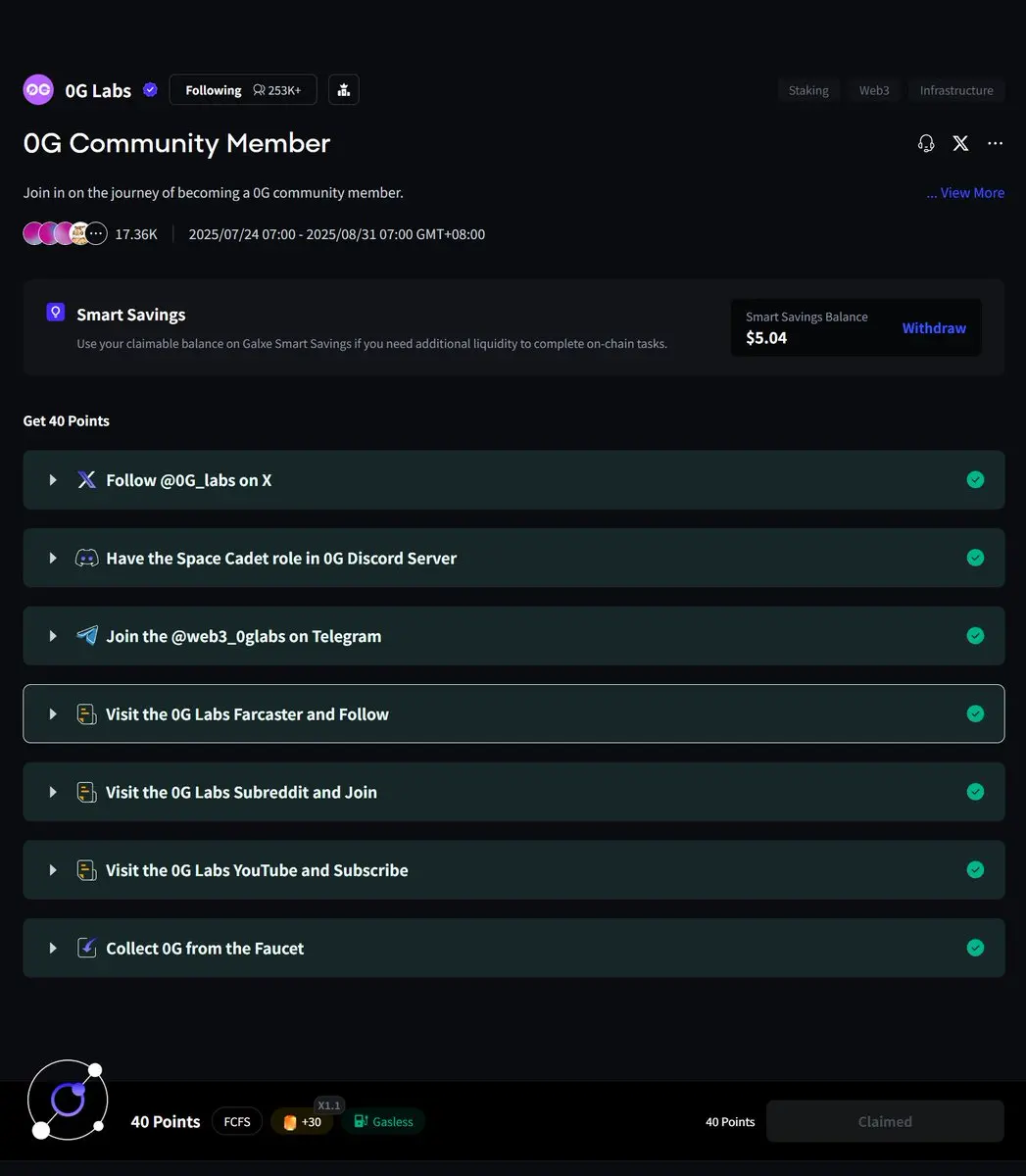1026x1176 pixels.
Task: Click the disabled Claimed button
Action: (885, 1121)
